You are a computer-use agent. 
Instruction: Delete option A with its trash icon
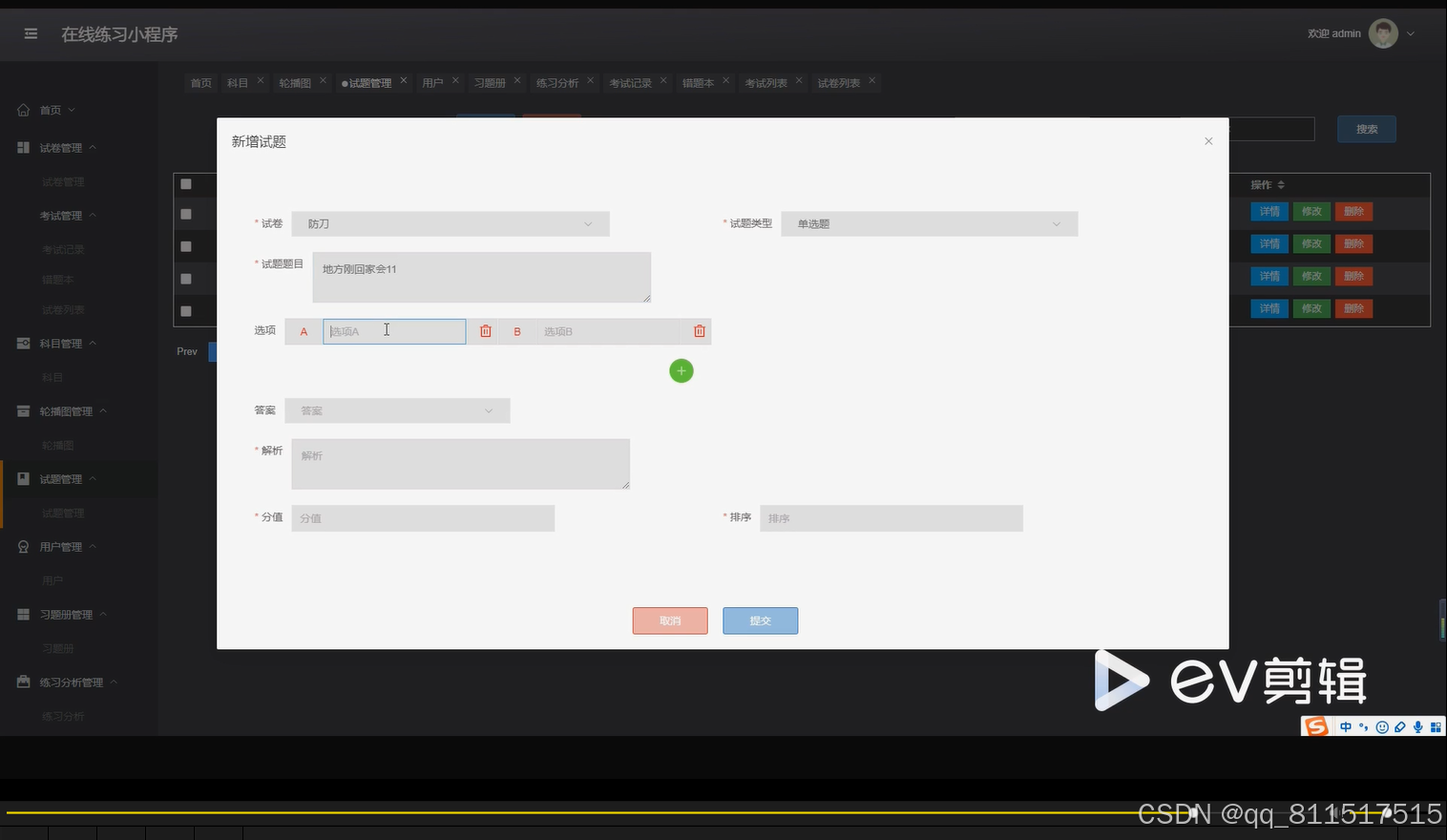[x=486, y=331]
